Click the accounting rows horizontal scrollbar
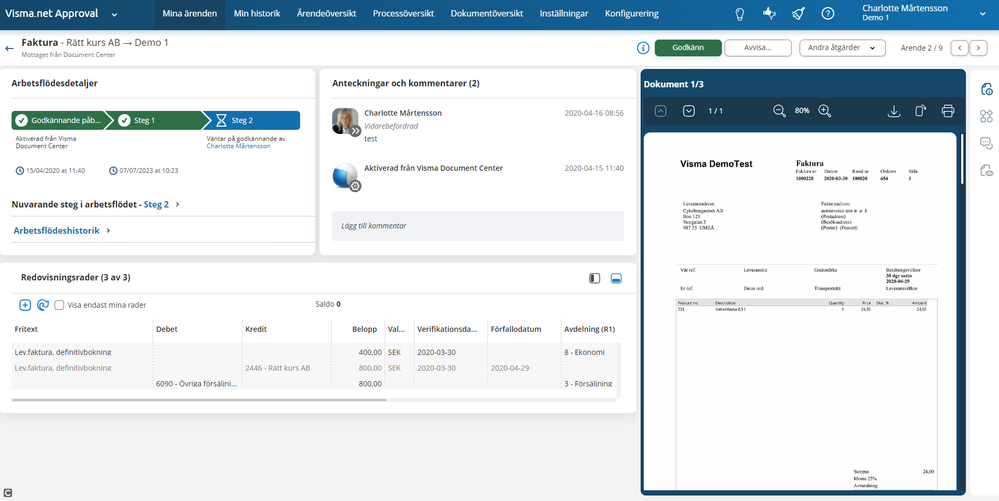This screenshot has width=999, height=501. coord(199,400)
